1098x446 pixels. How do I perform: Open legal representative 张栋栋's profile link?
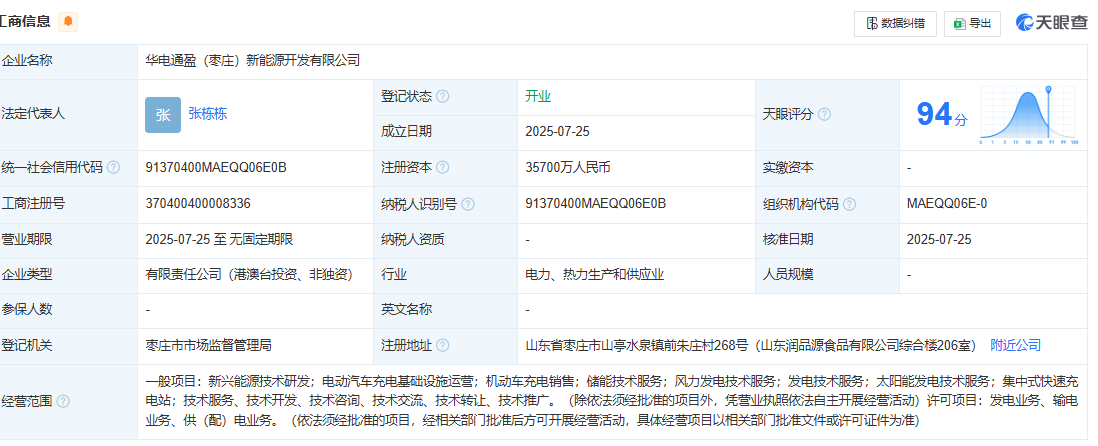[x=207, y=114]
